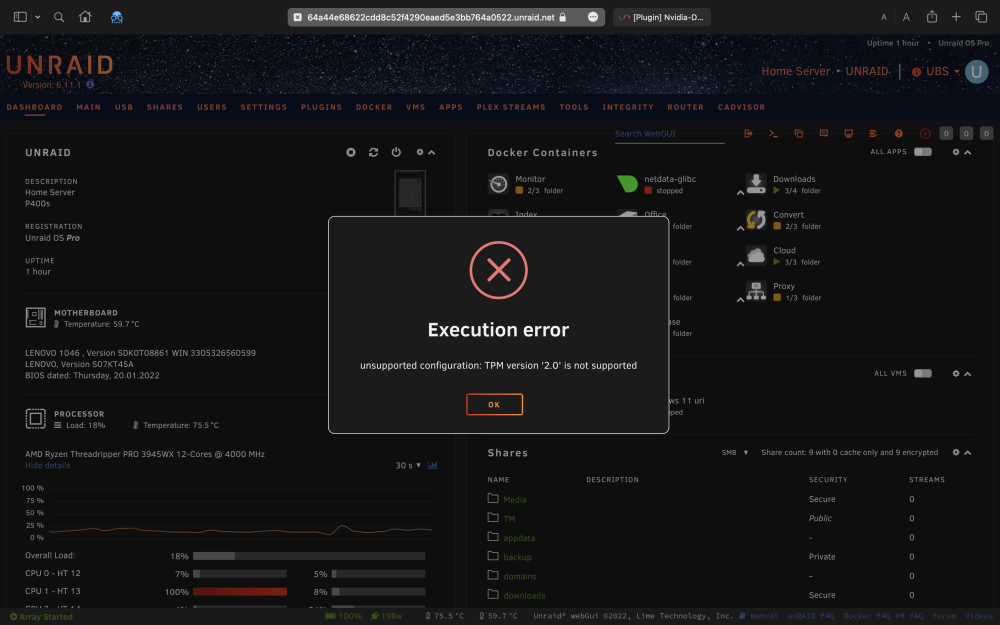Screen dimensions: 1000x625
Task: Click Hide details link under processor
Action: (48, 466)
